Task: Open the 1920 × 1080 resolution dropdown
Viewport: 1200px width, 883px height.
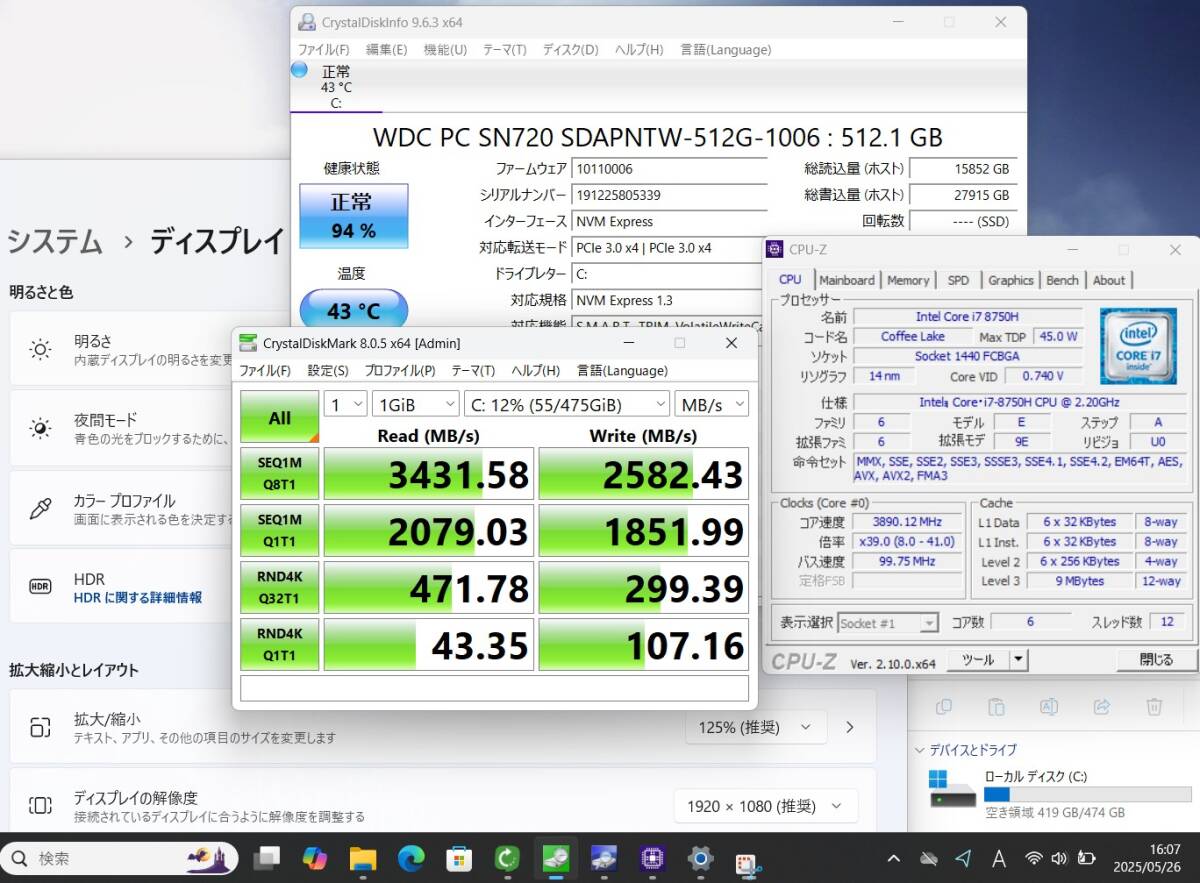Action: tap(766, 805)
